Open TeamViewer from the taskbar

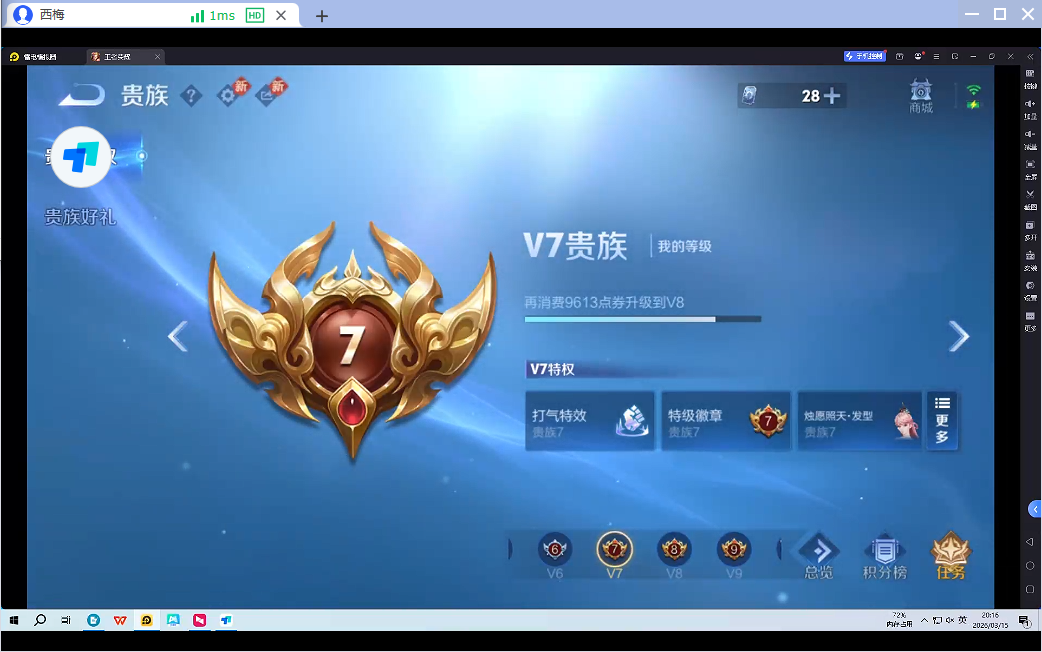[x=227, y=620]
